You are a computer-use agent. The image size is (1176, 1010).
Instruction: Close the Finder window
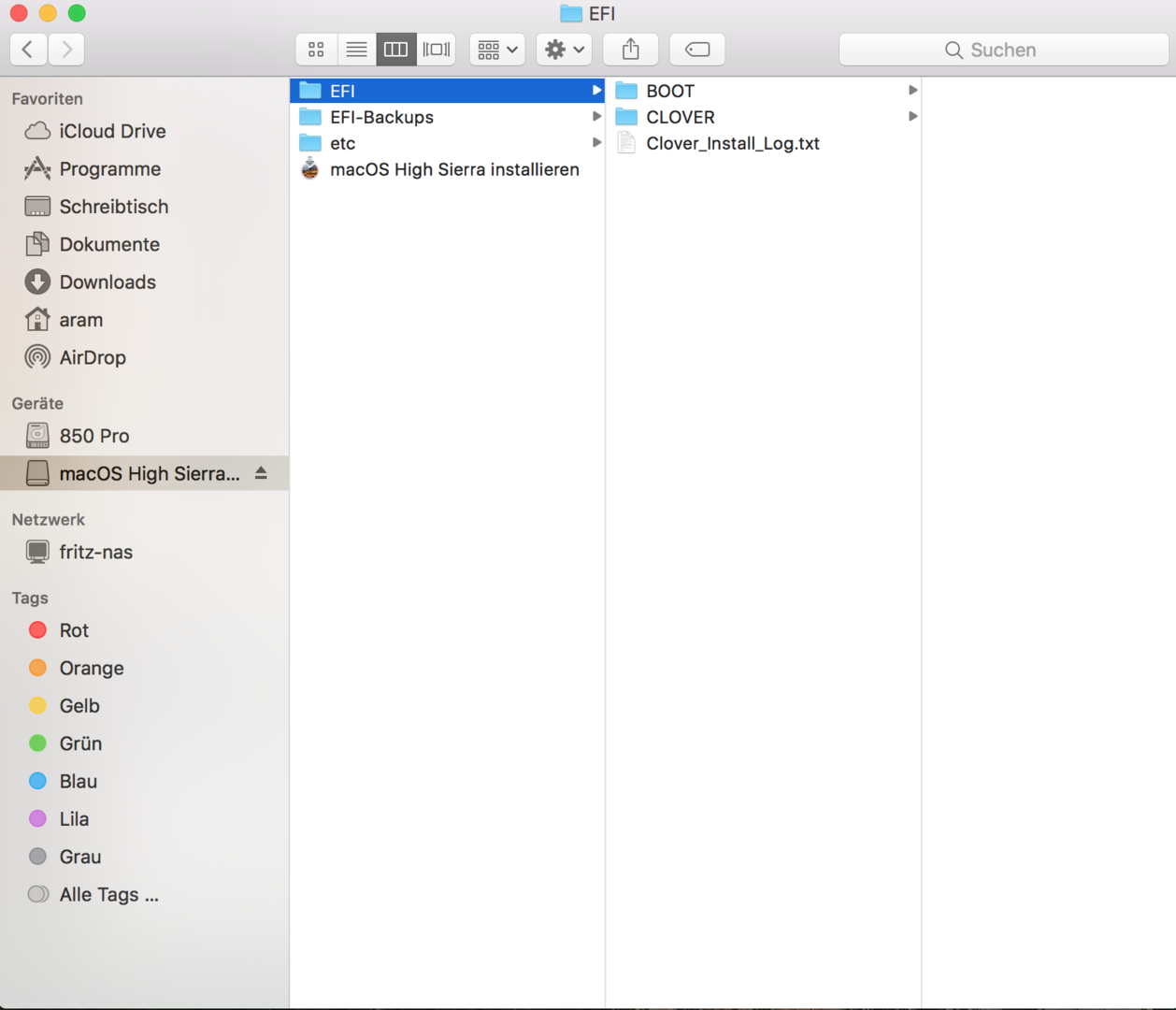pyautogui.click(x=19, y=13)
